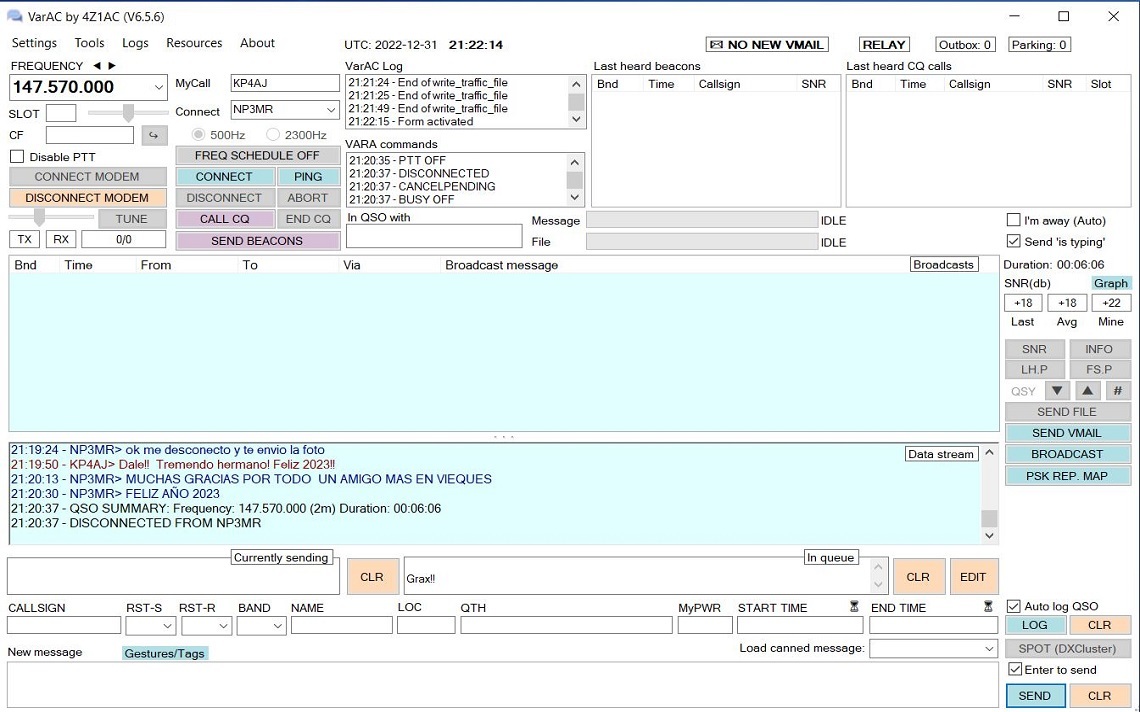Click the CALL CQ button
1140x712 pixels.
(224, 219)
